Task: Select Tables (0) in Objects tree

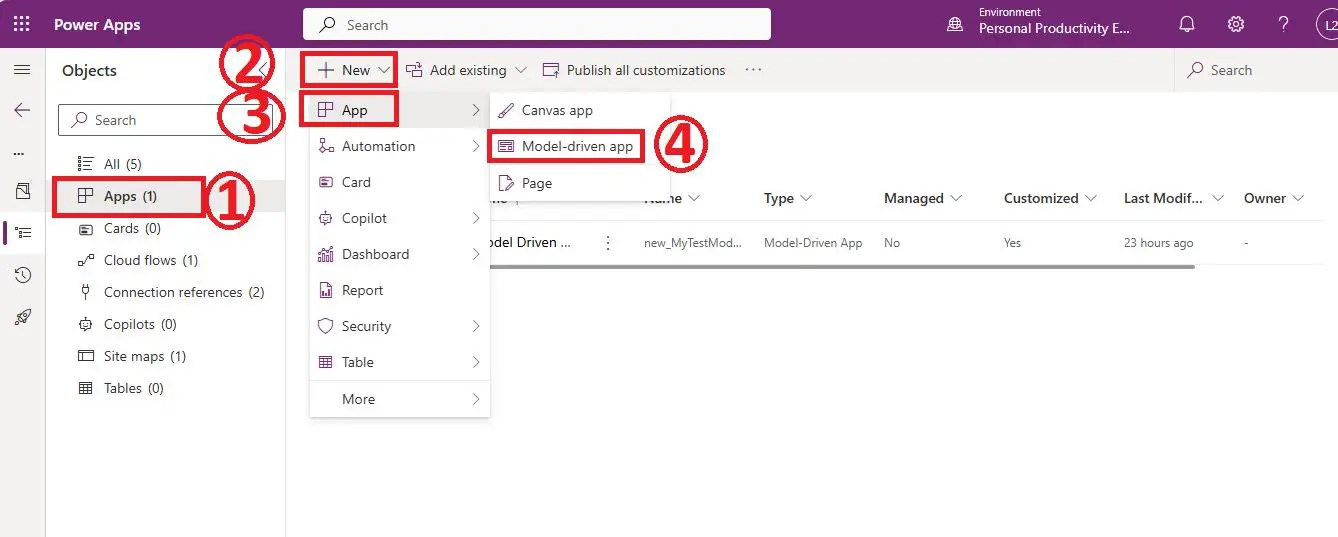Action: coord(165,388)
